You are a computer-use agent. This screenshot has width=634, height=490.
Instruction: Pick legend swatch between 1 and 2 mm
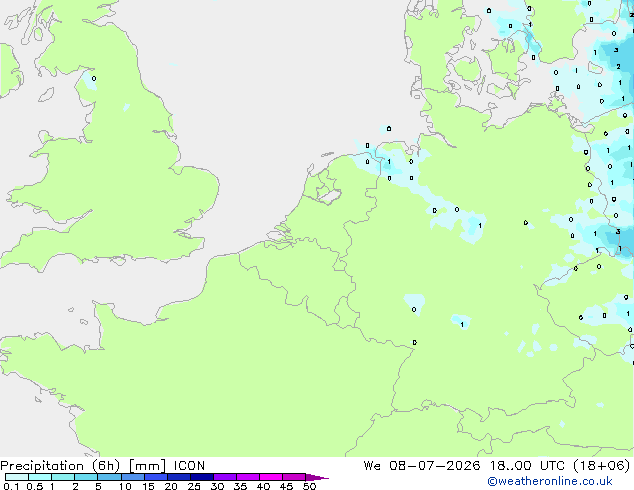(63, 477)
